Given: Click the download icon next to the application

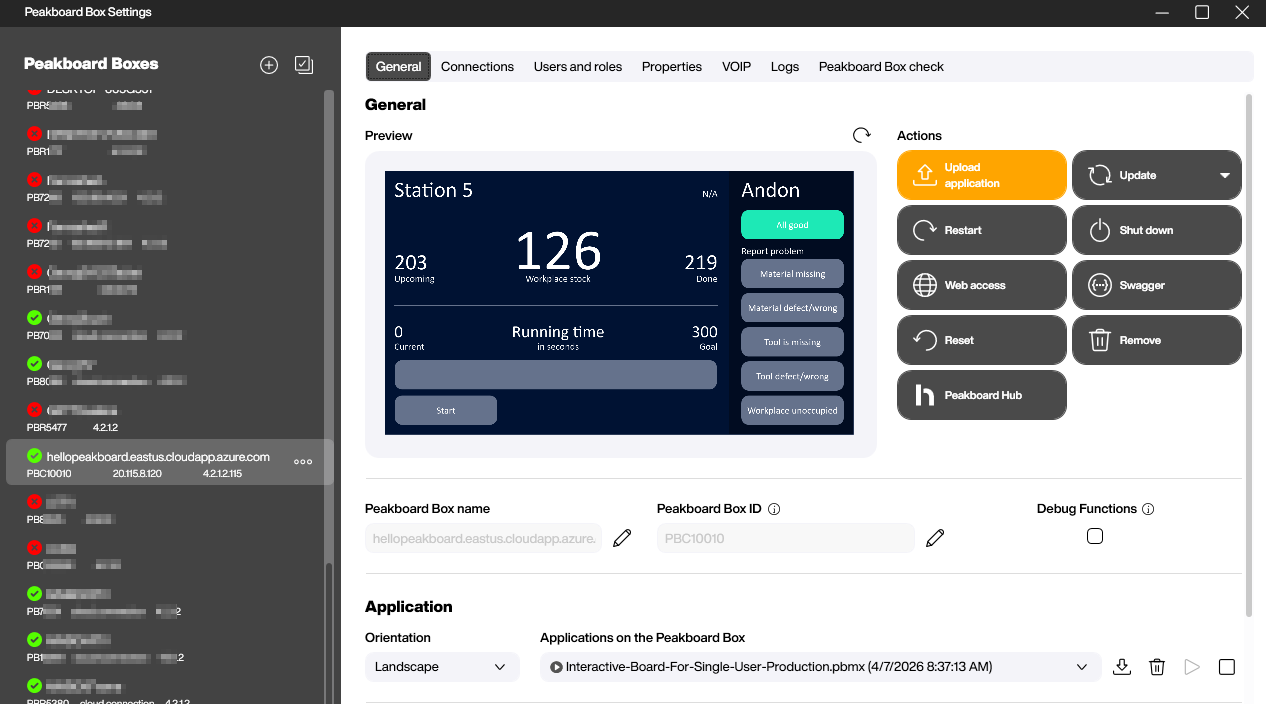Looking at the screenshot, I should (x=1122, y=666).
